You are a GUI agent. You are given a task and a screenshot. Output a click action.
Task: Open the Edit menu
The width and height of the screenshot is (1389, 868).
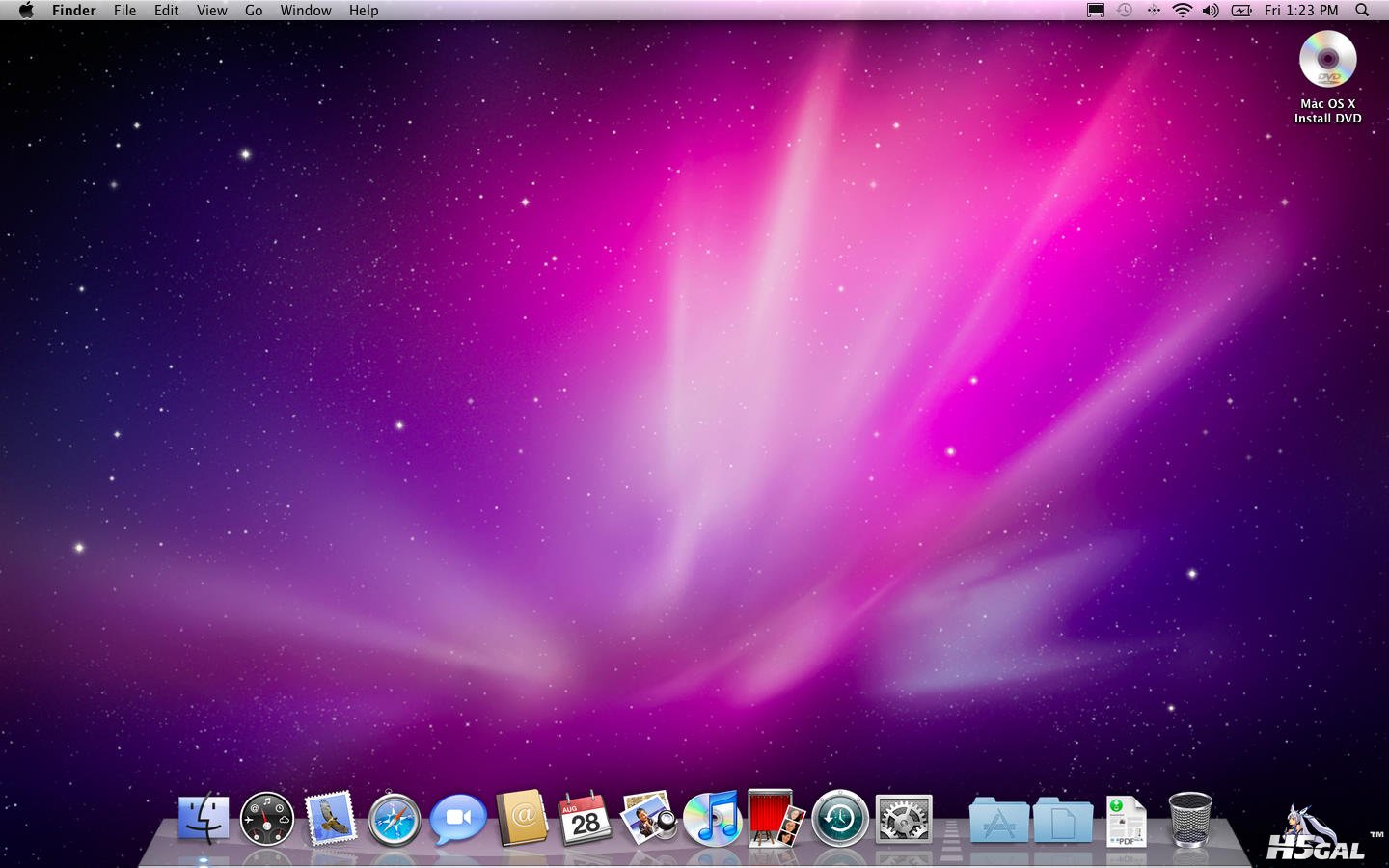click(x=167, y=11)
